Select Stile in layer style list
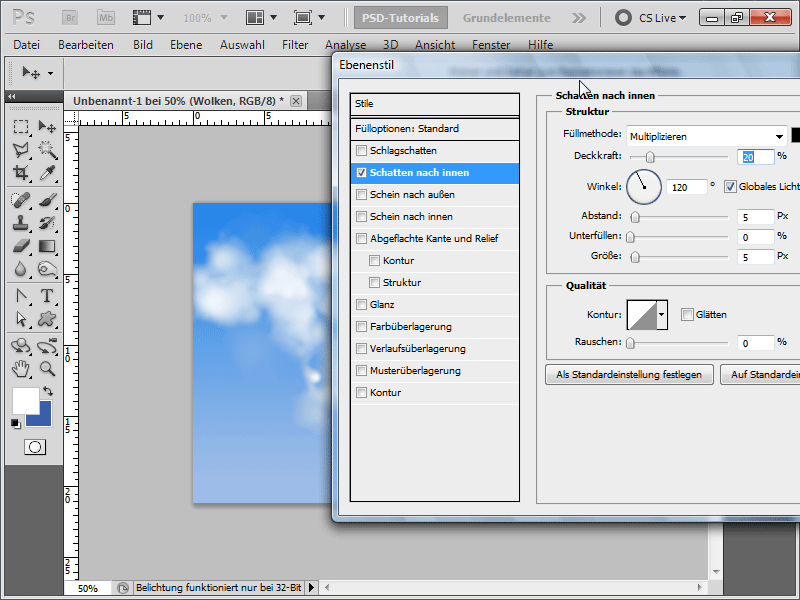This screenshot has height=600, width=800. (x=435, y=104)
